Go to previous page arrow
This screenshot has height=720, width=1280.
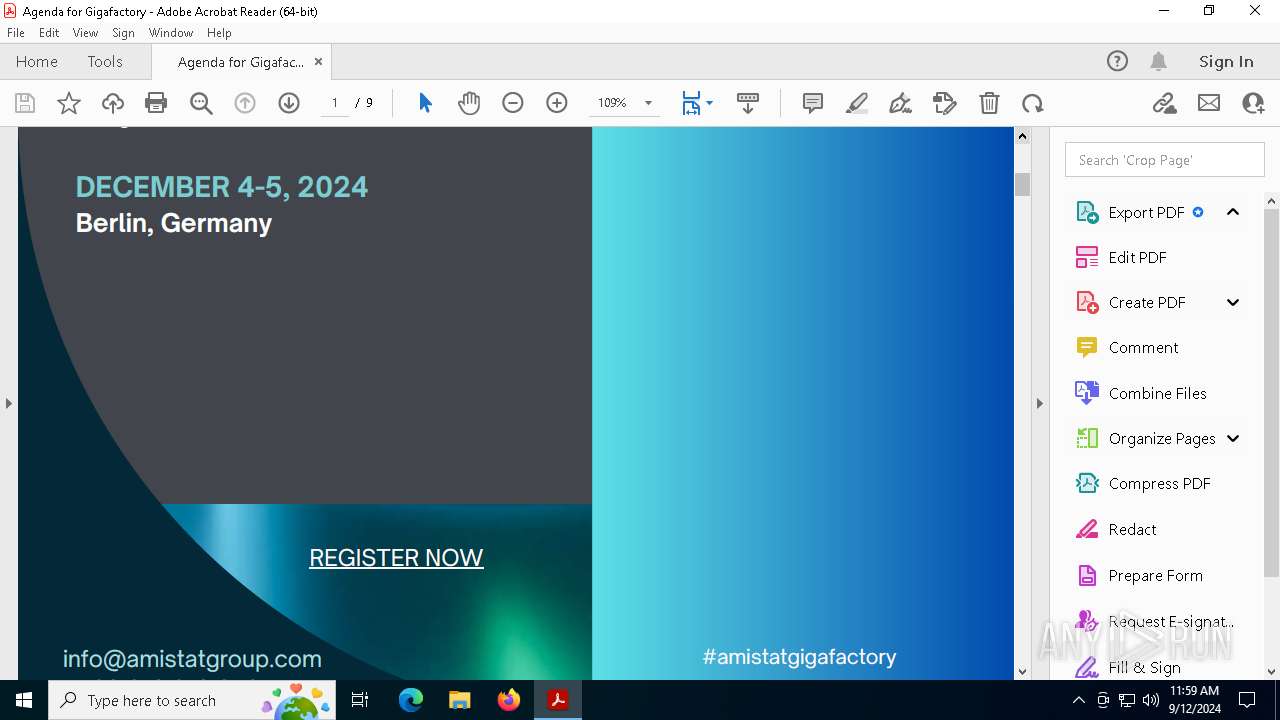pyautogui.click(x=245, y=103)
